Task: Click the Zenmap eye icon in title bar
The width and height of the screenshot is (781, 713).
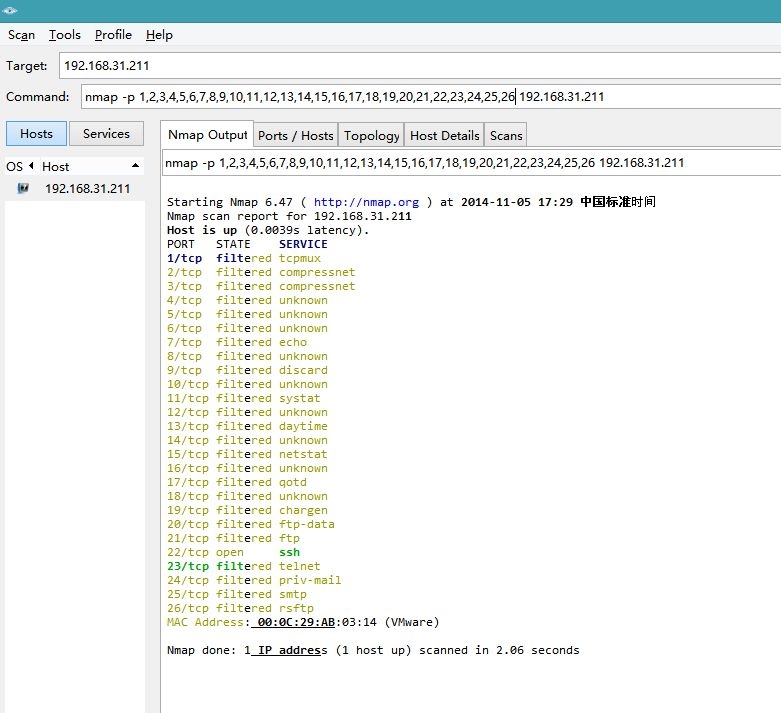Action: tap(9, 10)
